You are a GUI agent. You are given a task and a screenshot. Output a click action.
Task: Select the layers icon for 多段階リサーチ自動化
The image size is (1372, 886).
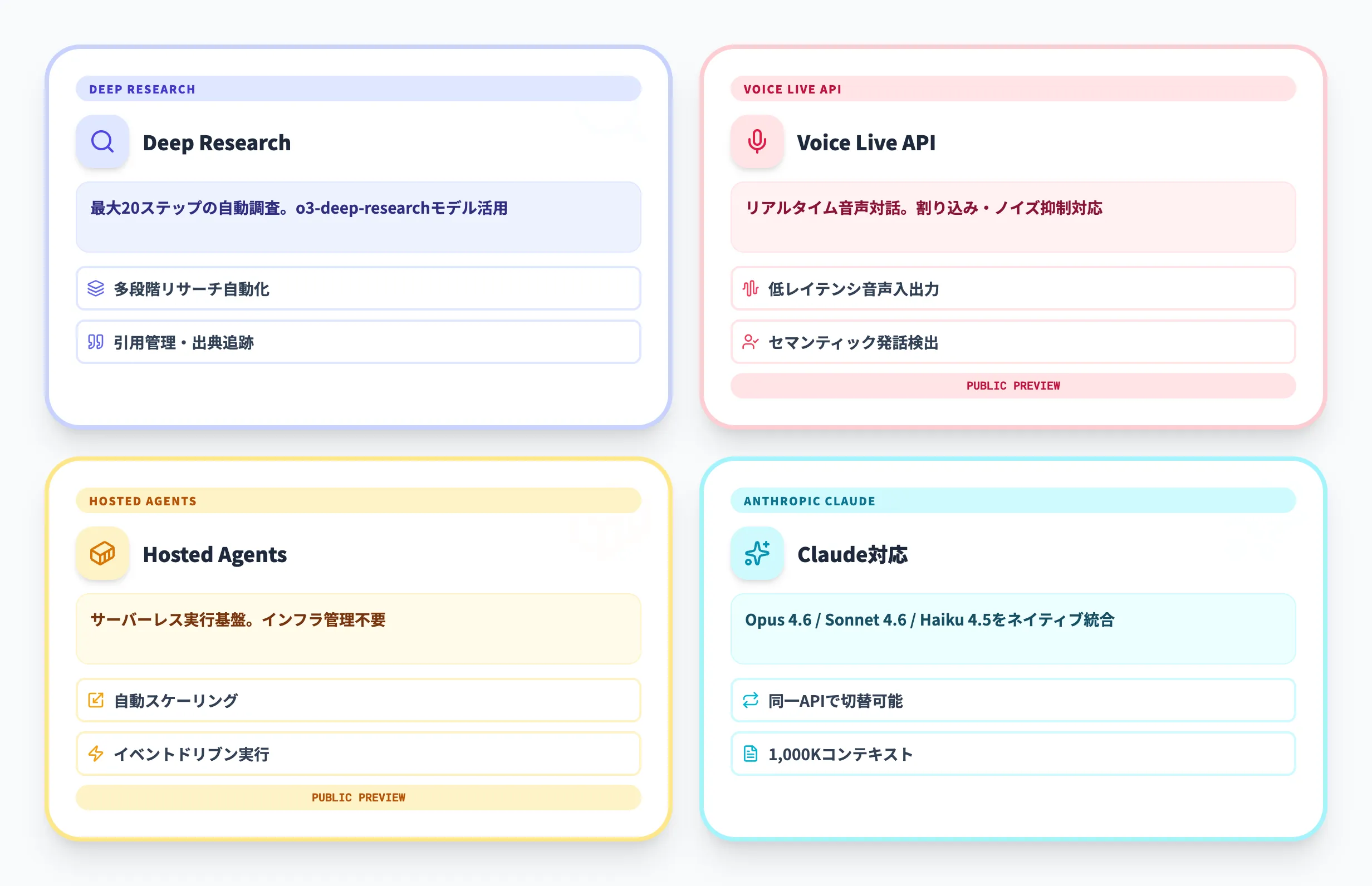96,289
